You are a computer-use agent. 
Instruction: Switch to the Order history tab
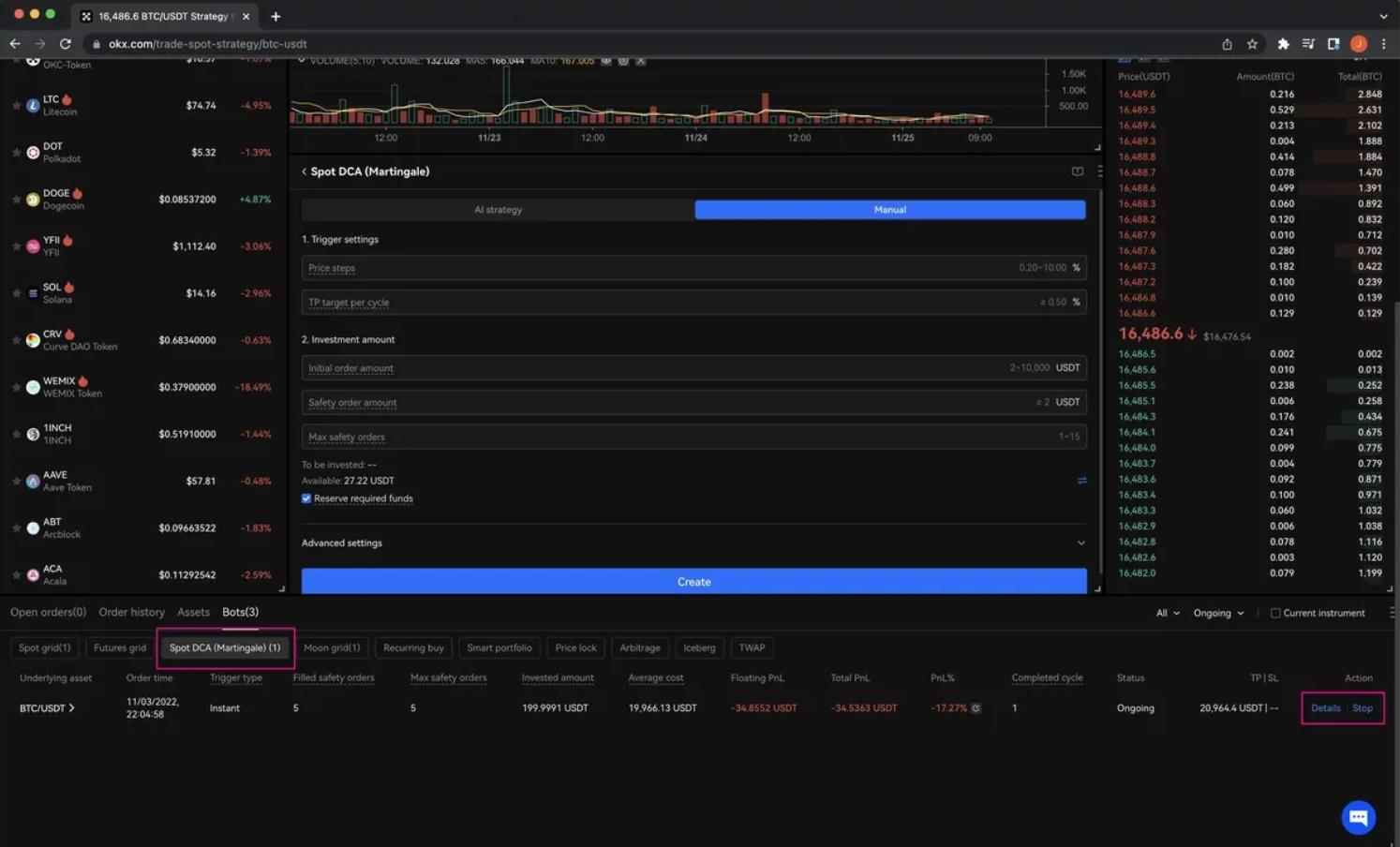click(131, 612)
